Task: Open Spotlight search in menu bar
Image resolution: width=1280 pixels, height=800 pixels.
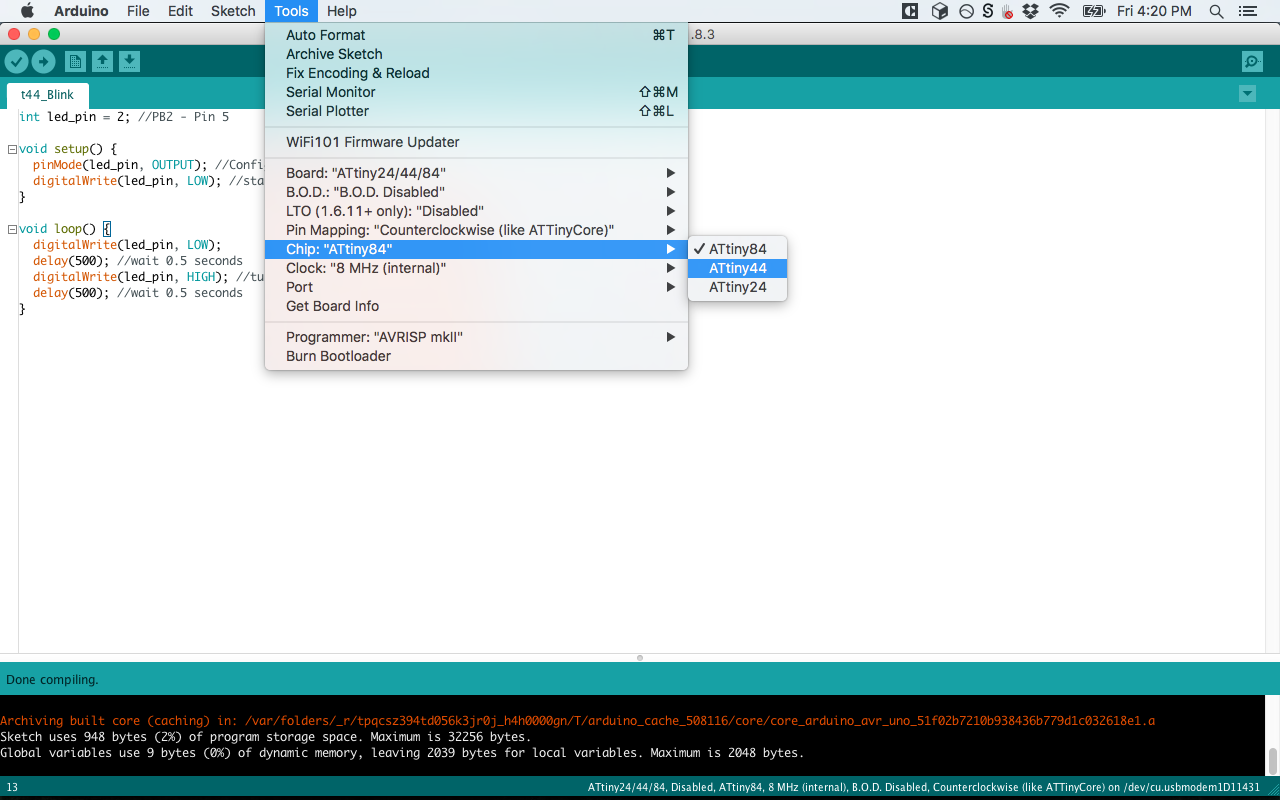Action: click(1216, 11)
